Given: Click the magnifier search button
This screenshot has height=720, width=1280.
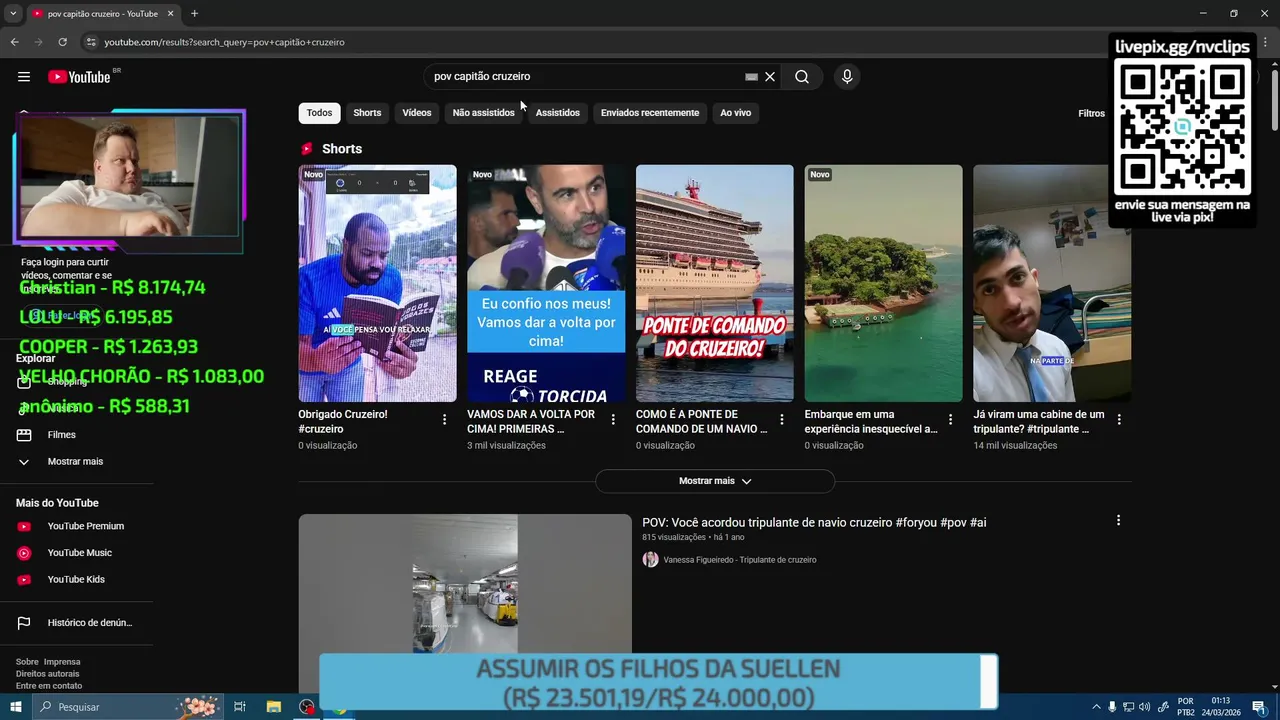Looking at the screenshot, I should 802,77.
